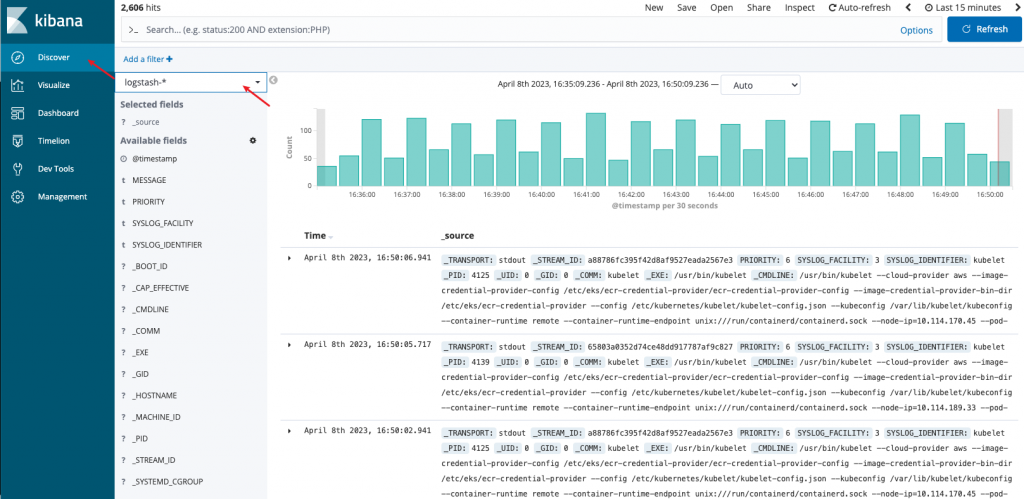Click the Time column header

coord(315,236)
